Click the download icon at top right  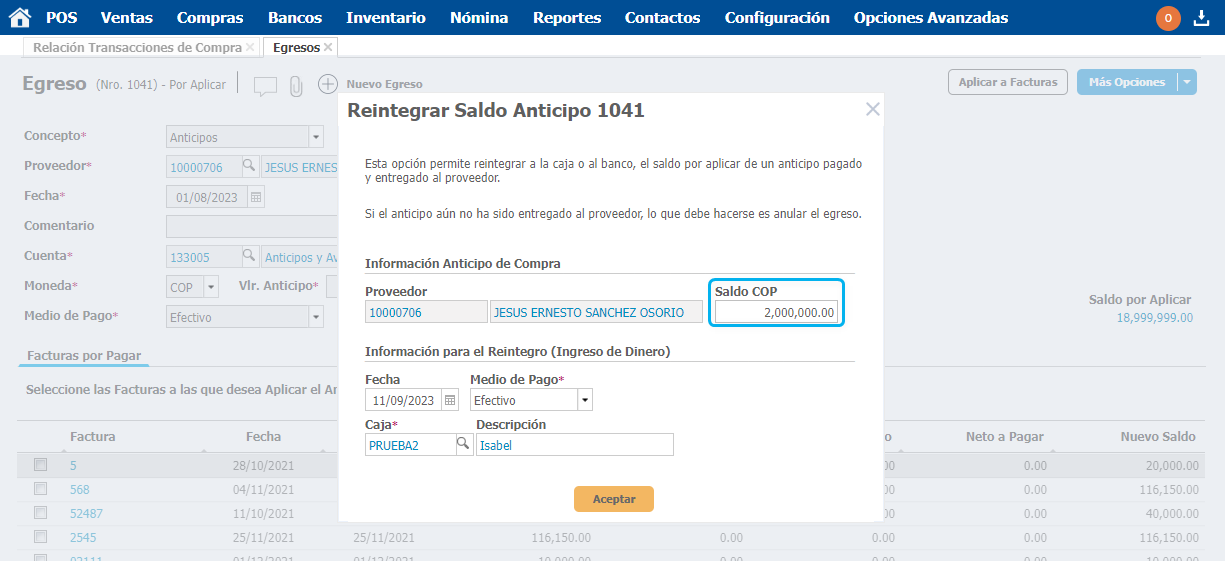click(1202, 18)
